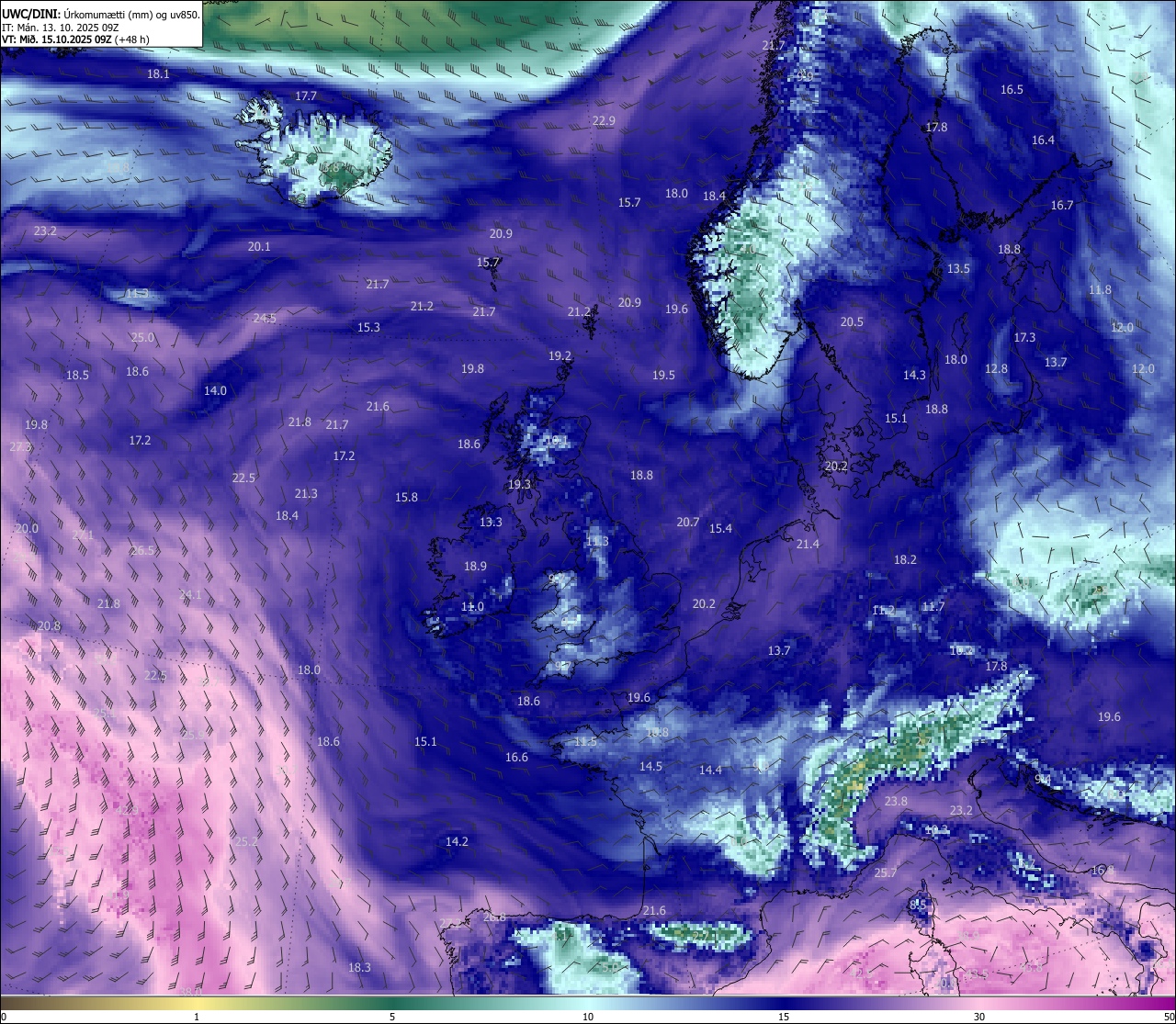Viewport: 1176px width, 1024px height.
Task: Select the value 20.0 near the western map edge
Action: pyautogui.click(x=27, y=528)
